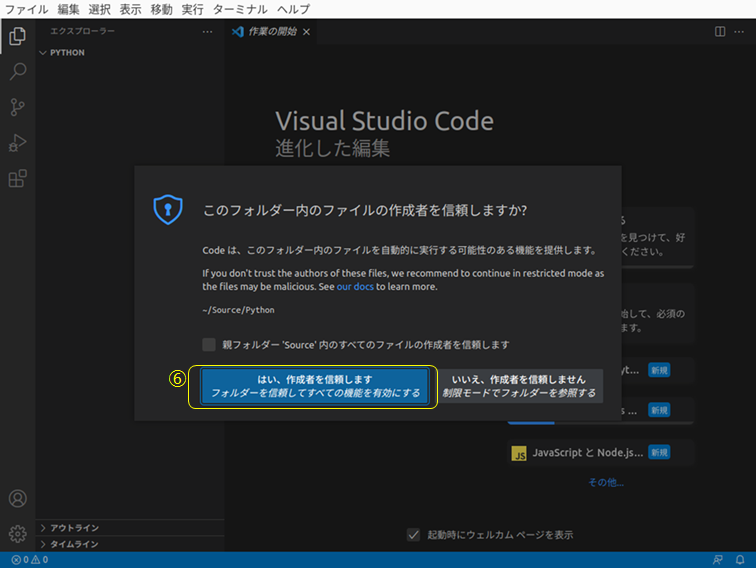Click the notifications bell in status bar
Viewport: 756px width, 568px height.
pos(739,560)
